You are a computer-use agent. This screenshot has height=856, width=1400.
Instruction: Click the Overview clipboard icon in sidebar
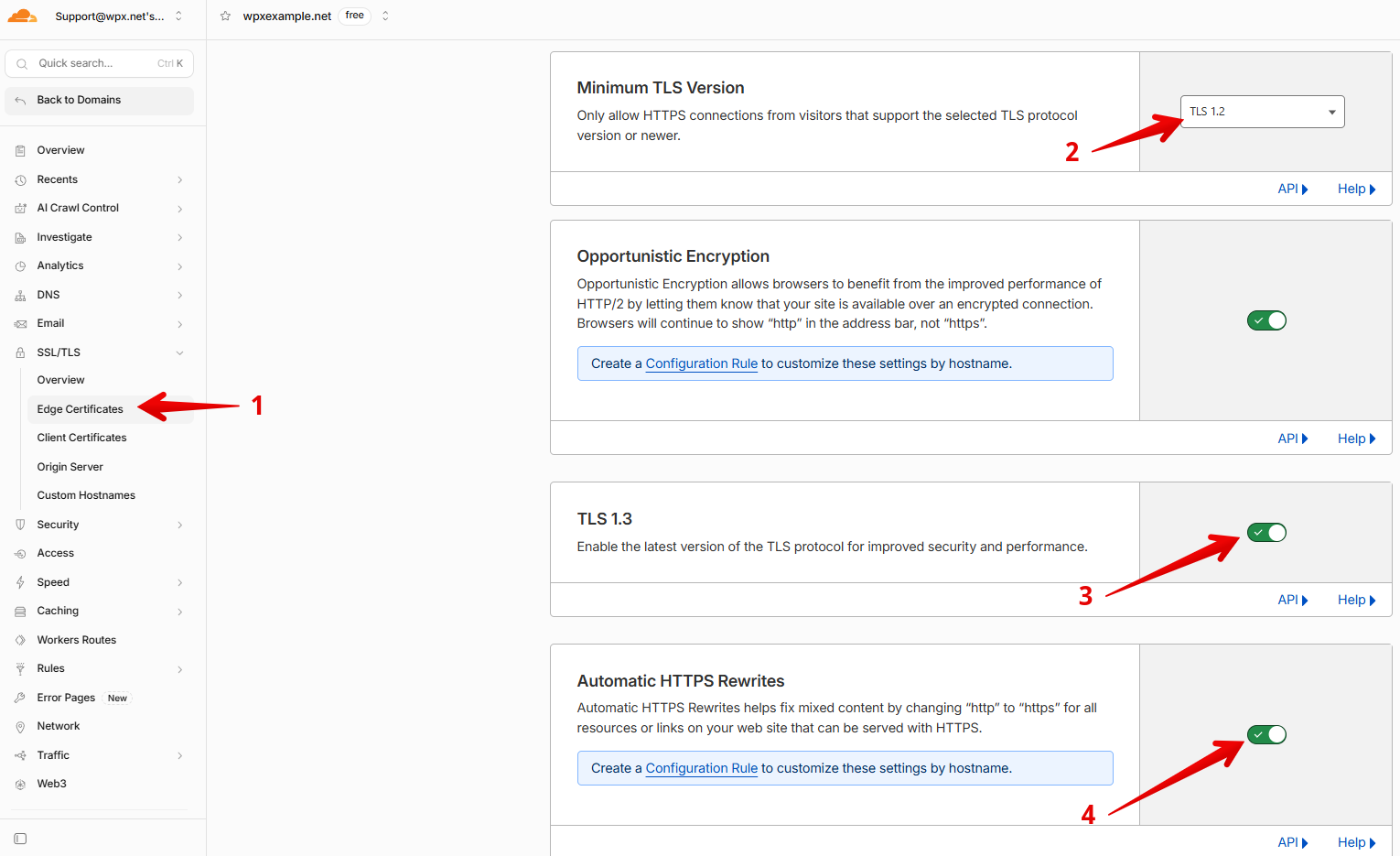[x=20, y=150]
